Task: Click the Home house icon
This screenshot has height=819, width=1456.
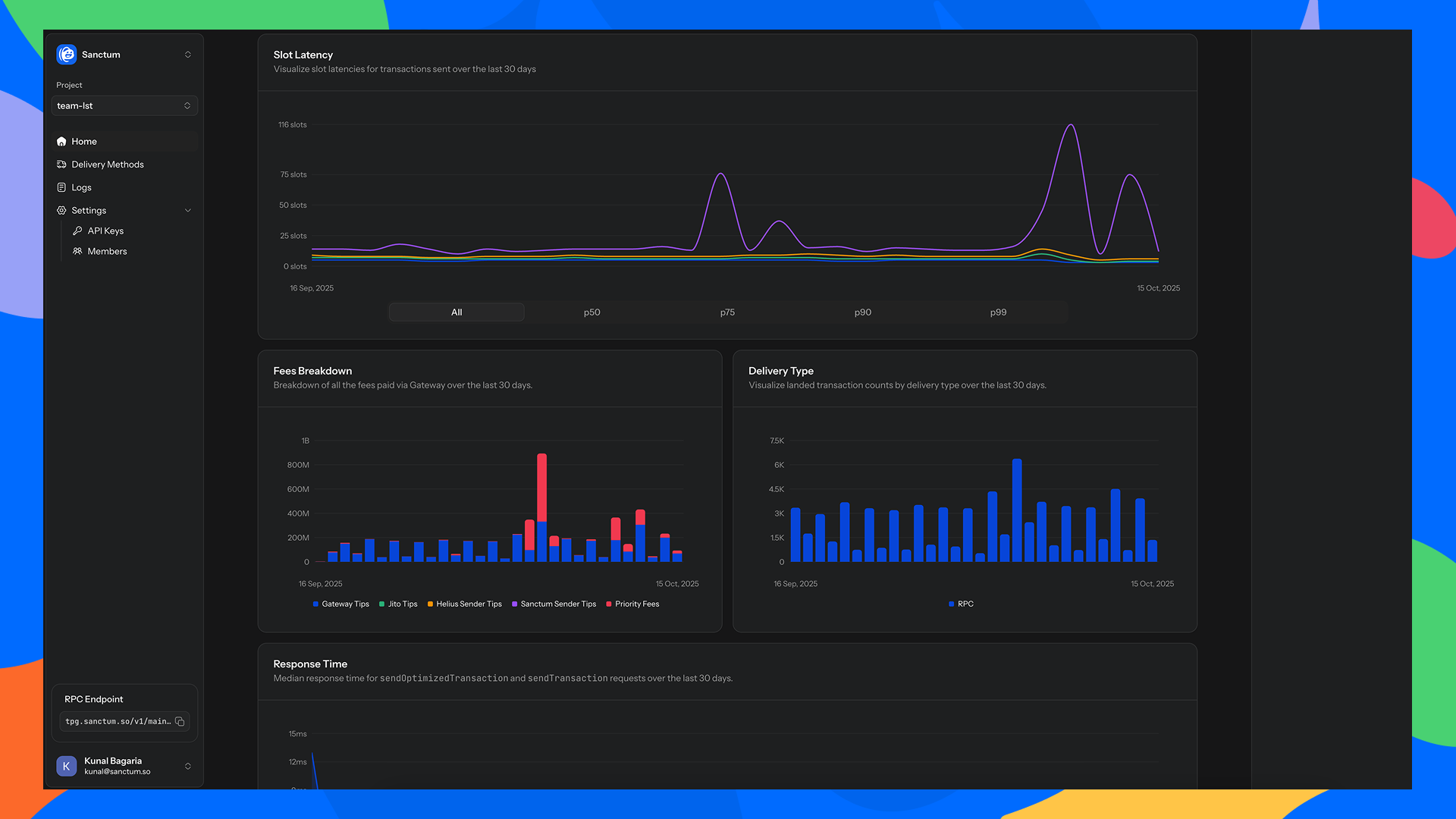Action: [x=61, y=142]
